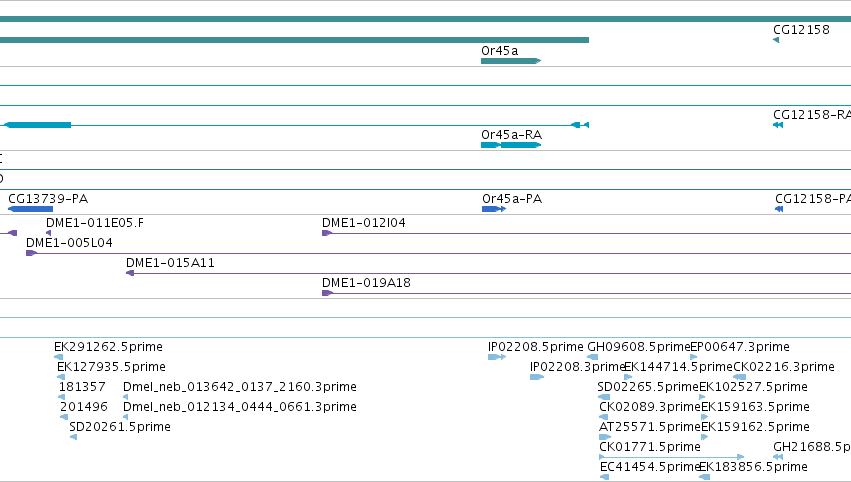
Task: Click the 181357 feature label
Action: tap(82, 387)
